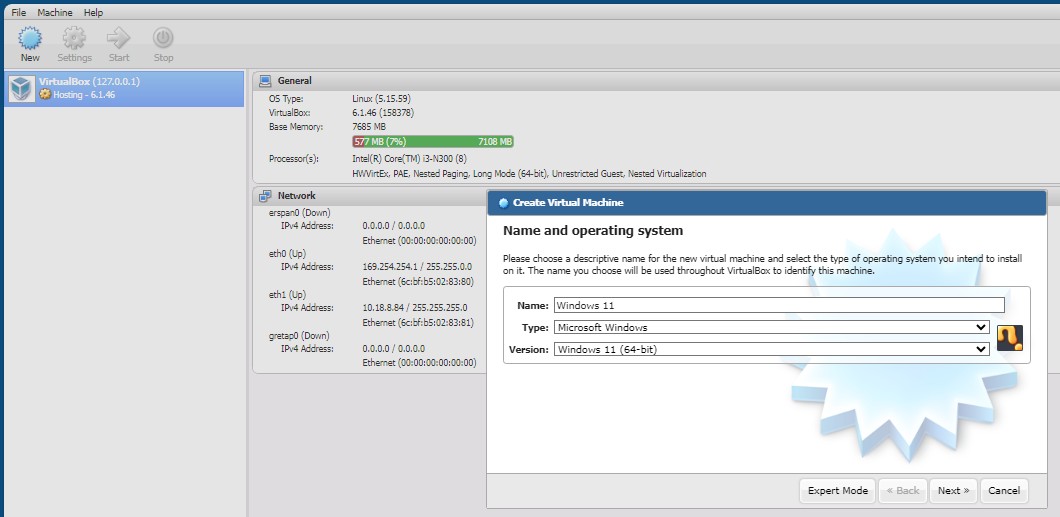This screenshot has width=1060, height=517.
Task: Click the eth0 (Up) interface label
Action: pos(287,254)
